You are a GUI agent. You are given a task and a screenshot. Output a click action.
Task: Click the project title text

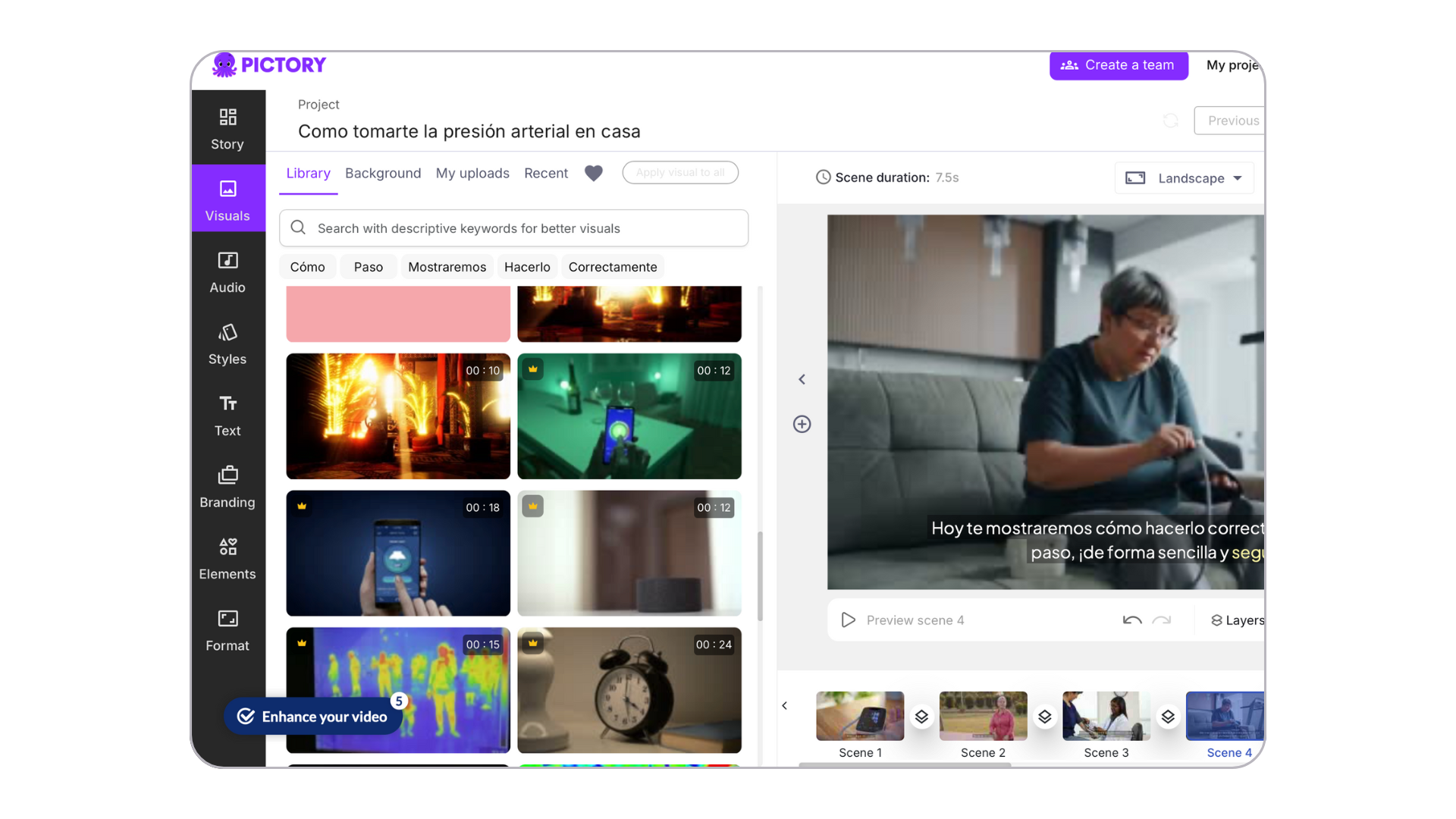[x=469, y=131]
